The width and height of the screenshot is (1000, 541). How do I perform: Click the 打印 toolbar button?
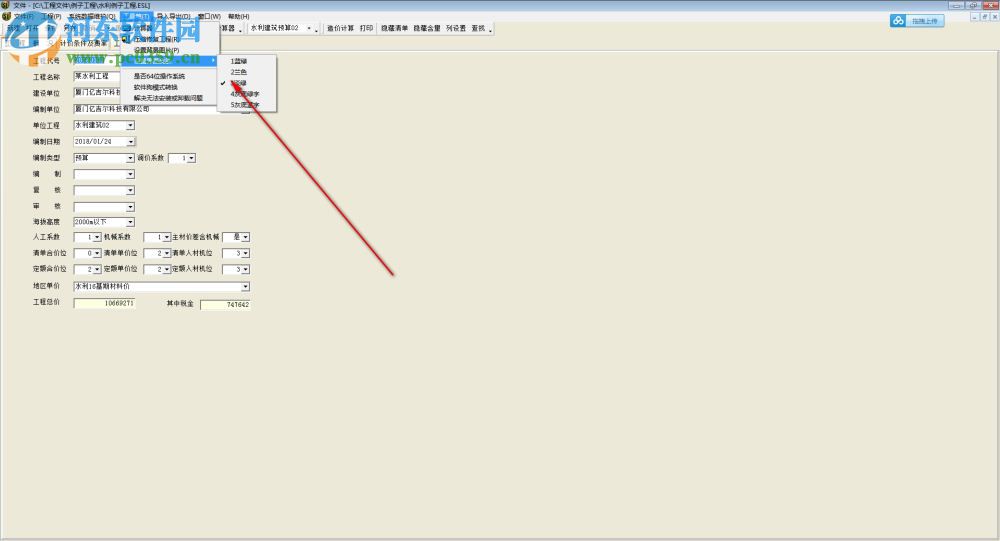(x=366, y=28)
